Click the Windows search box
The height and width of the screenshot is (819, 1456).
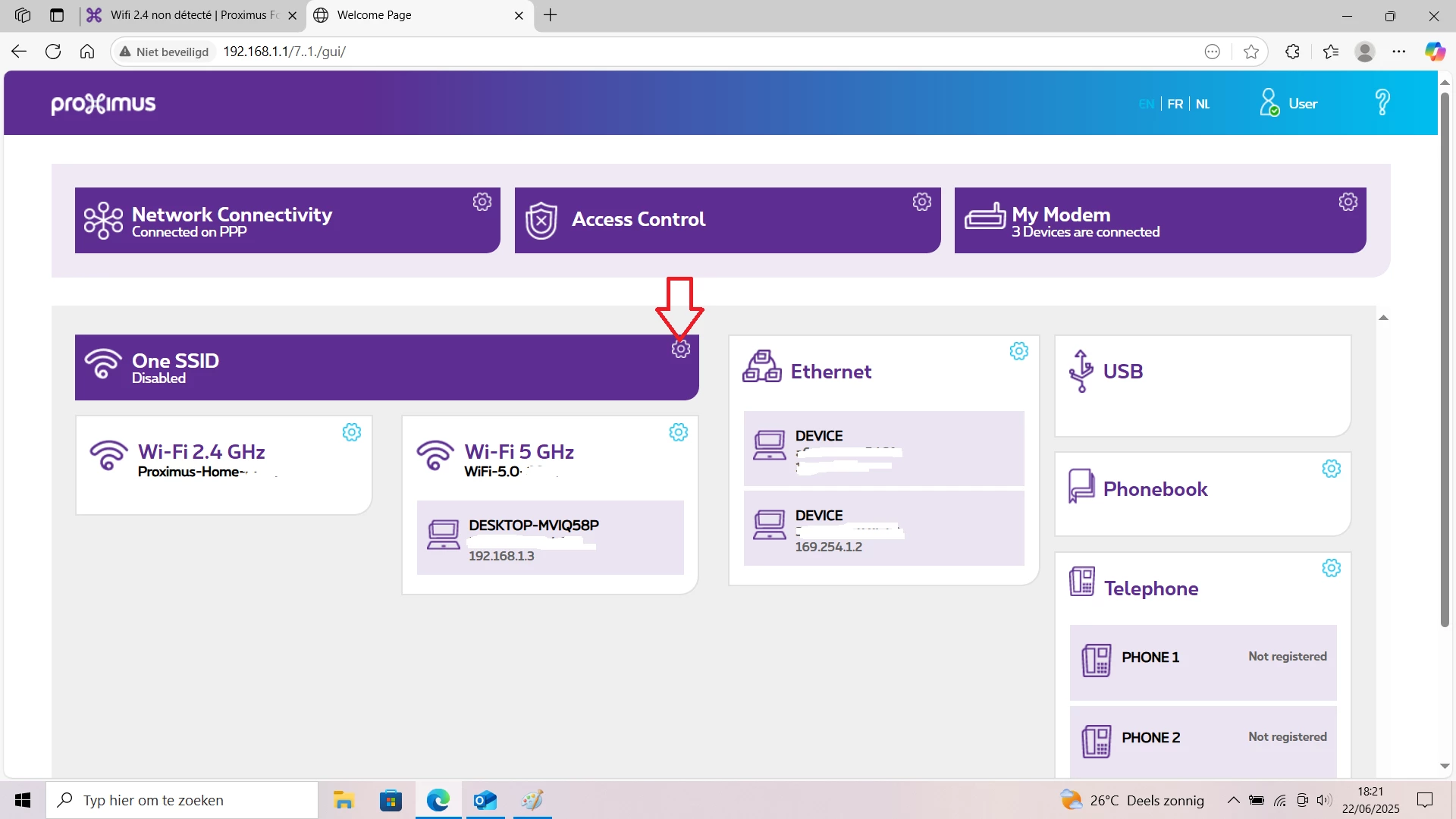(x=182, y=800)
